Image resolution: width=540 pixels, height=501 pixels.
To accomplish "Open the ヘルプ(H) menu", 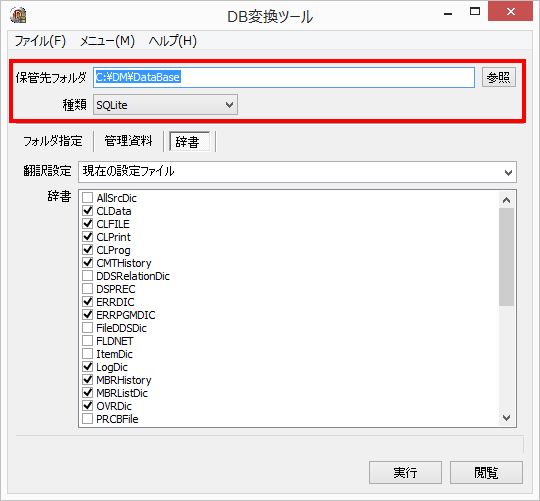I will [x=173, y=41].
